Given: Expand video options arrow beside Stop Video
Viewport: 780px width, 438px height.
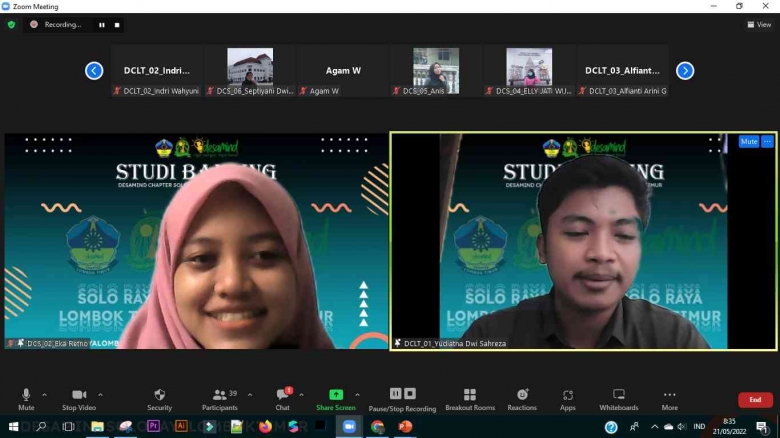Looking at the screenshot, I should (x=100, y=394).
